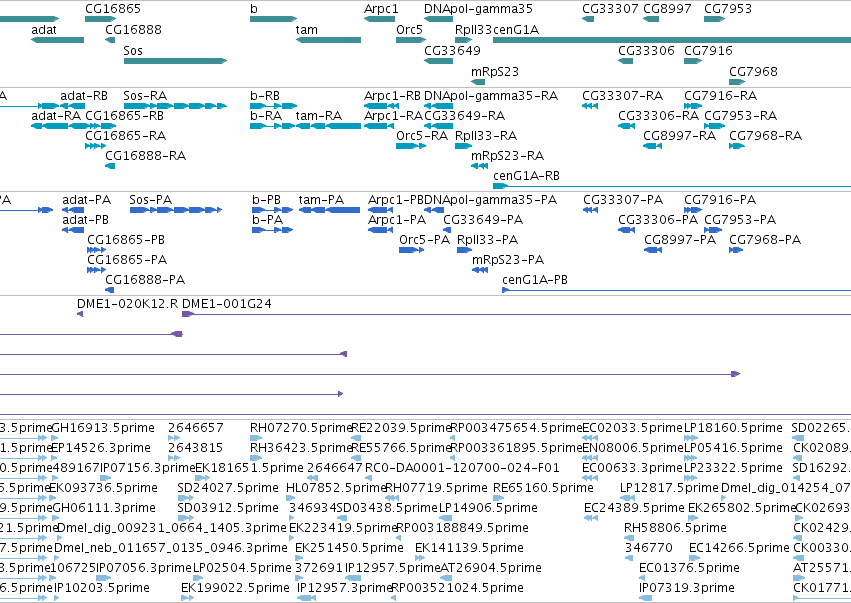Select the CG7953-PA protein label
This screenshot has height=603, width=851.
coord(740,220)
